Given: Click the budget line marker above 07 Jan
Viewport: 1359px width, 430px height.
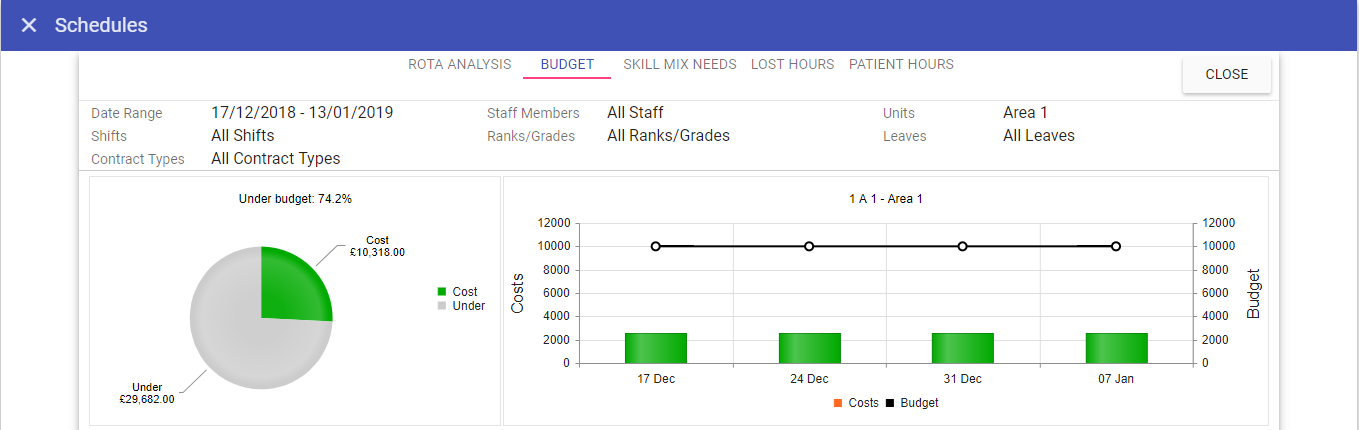Looking at the screenshot, I should point(1116,246).
